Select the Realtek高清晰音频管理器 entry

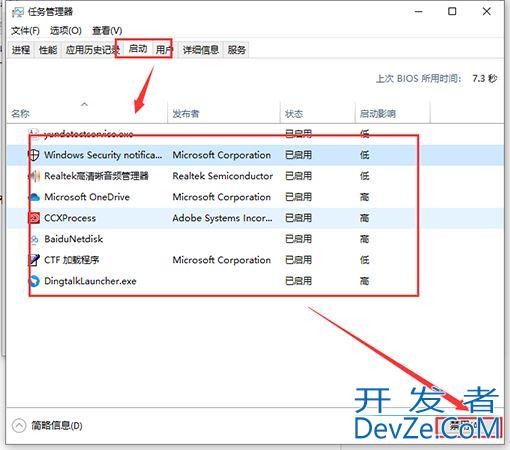tap(96, 176)
